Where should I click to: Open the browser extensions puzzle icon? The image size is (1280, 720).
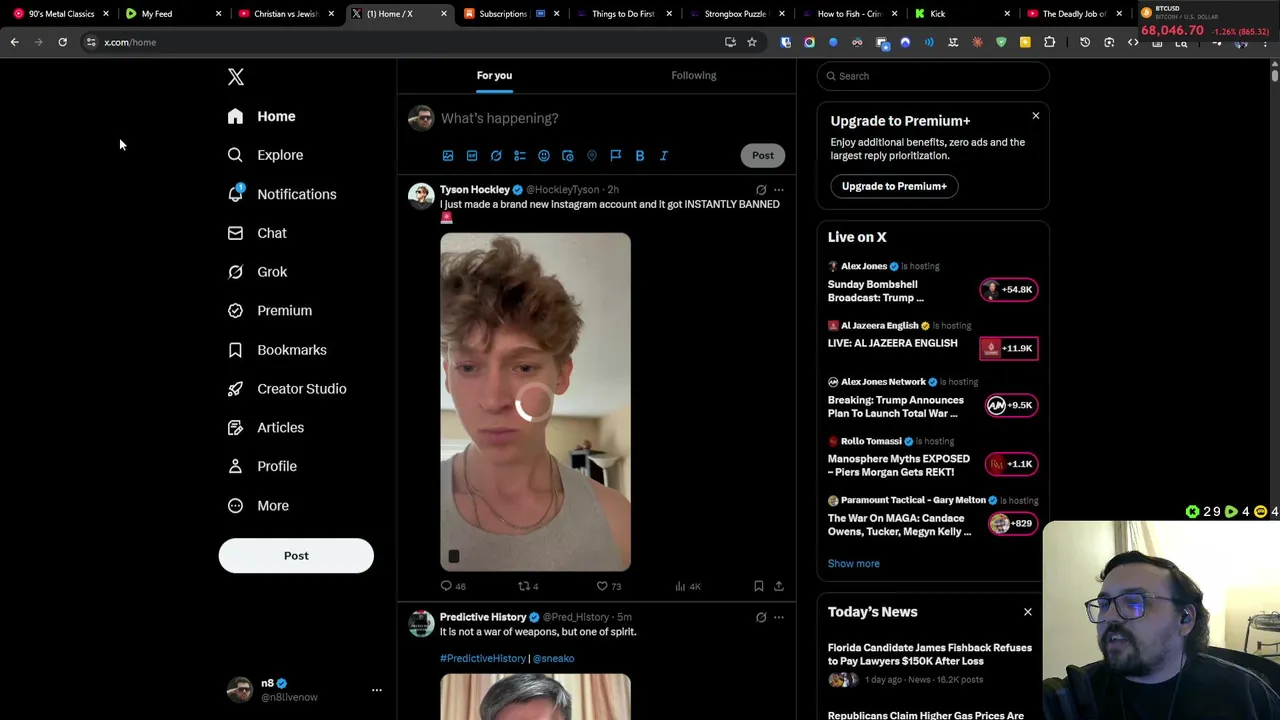[1049, 42]
